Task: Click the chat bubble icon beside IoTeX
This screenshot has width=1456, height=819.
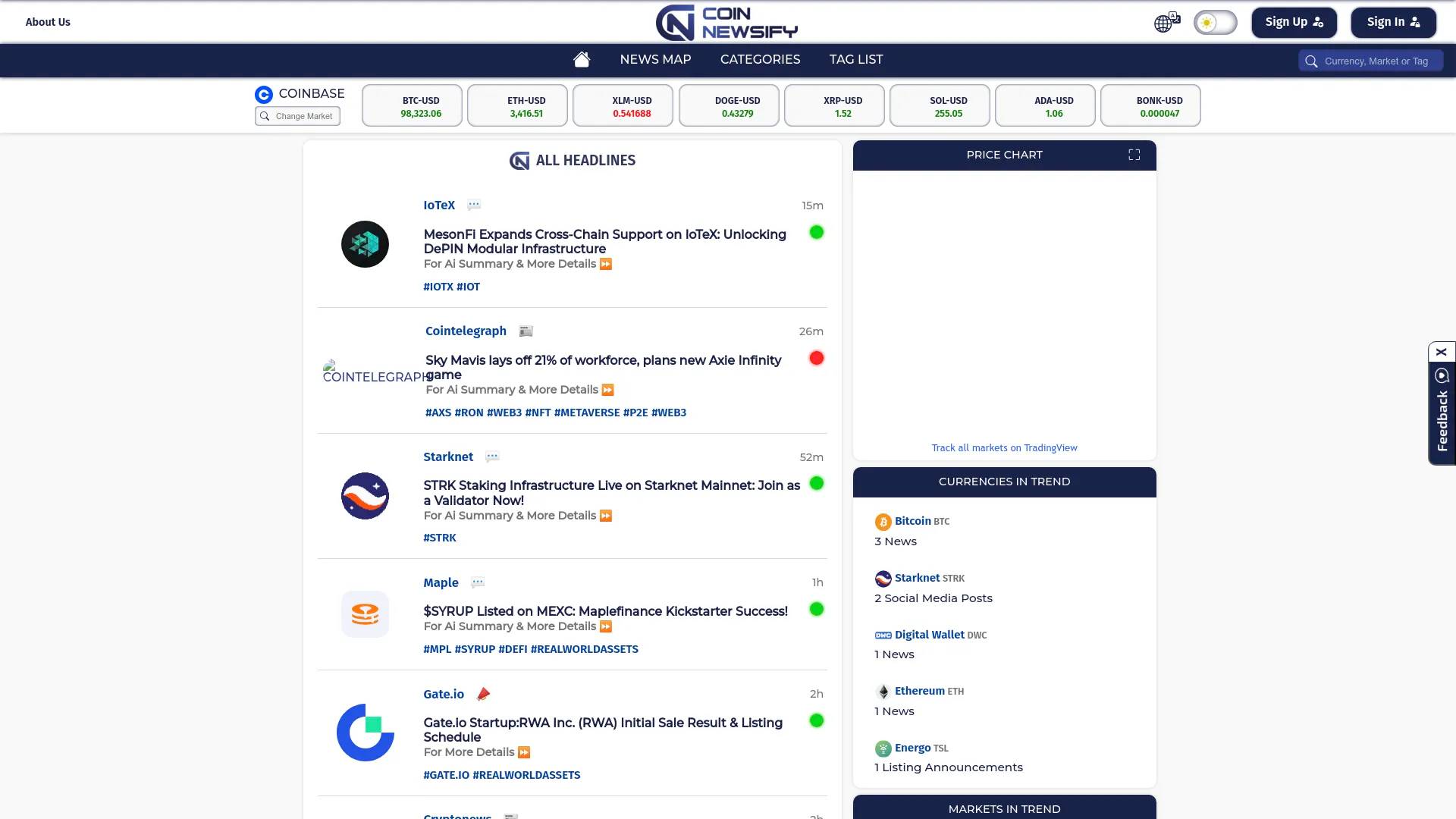Action: point(474,205)
